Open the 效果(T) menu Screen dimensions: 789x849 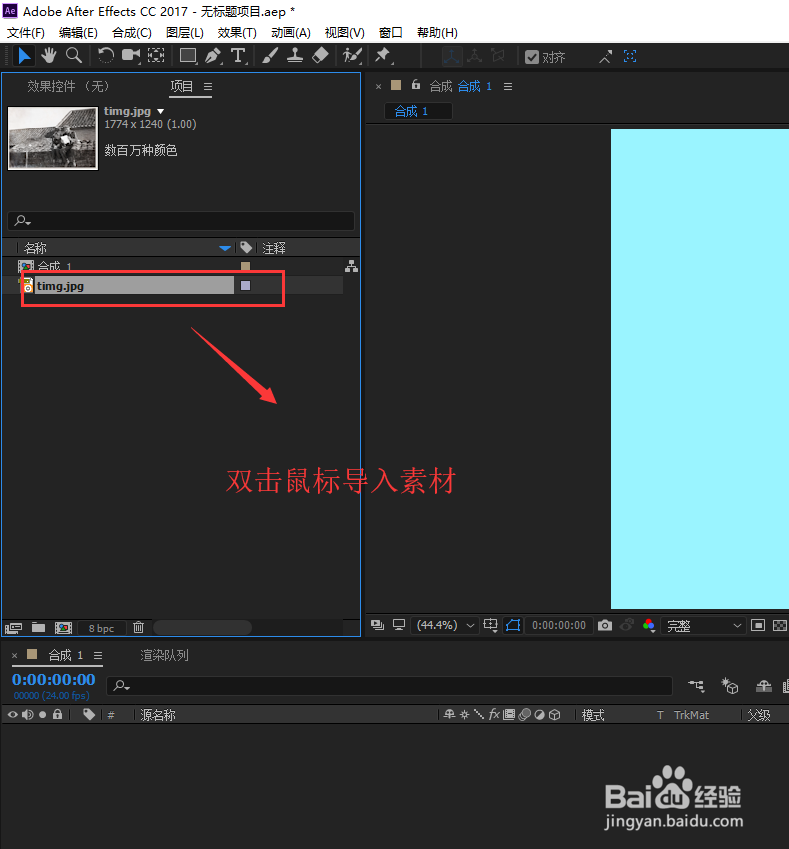click(237, 33)
